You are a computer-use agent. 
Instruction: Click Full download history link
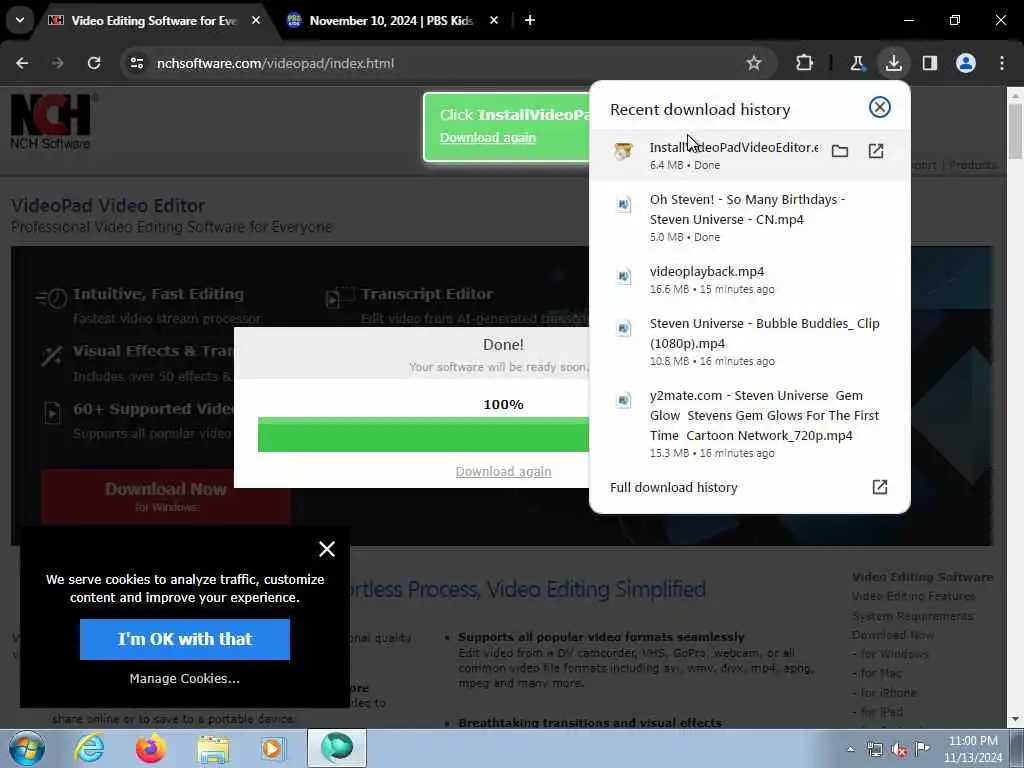coord(673,487)
